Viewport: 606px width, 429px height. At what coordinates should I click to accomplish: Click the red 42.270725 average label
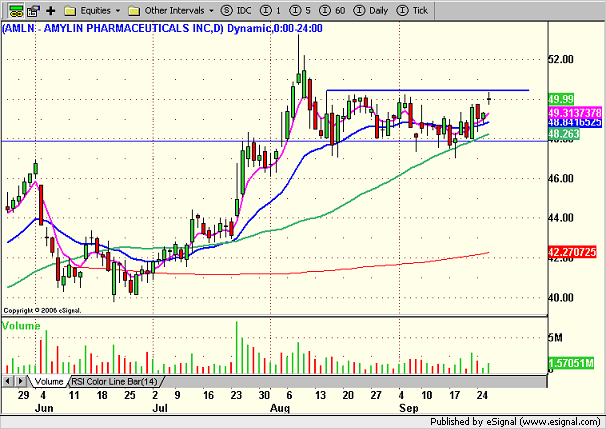[x=572, y=252]
